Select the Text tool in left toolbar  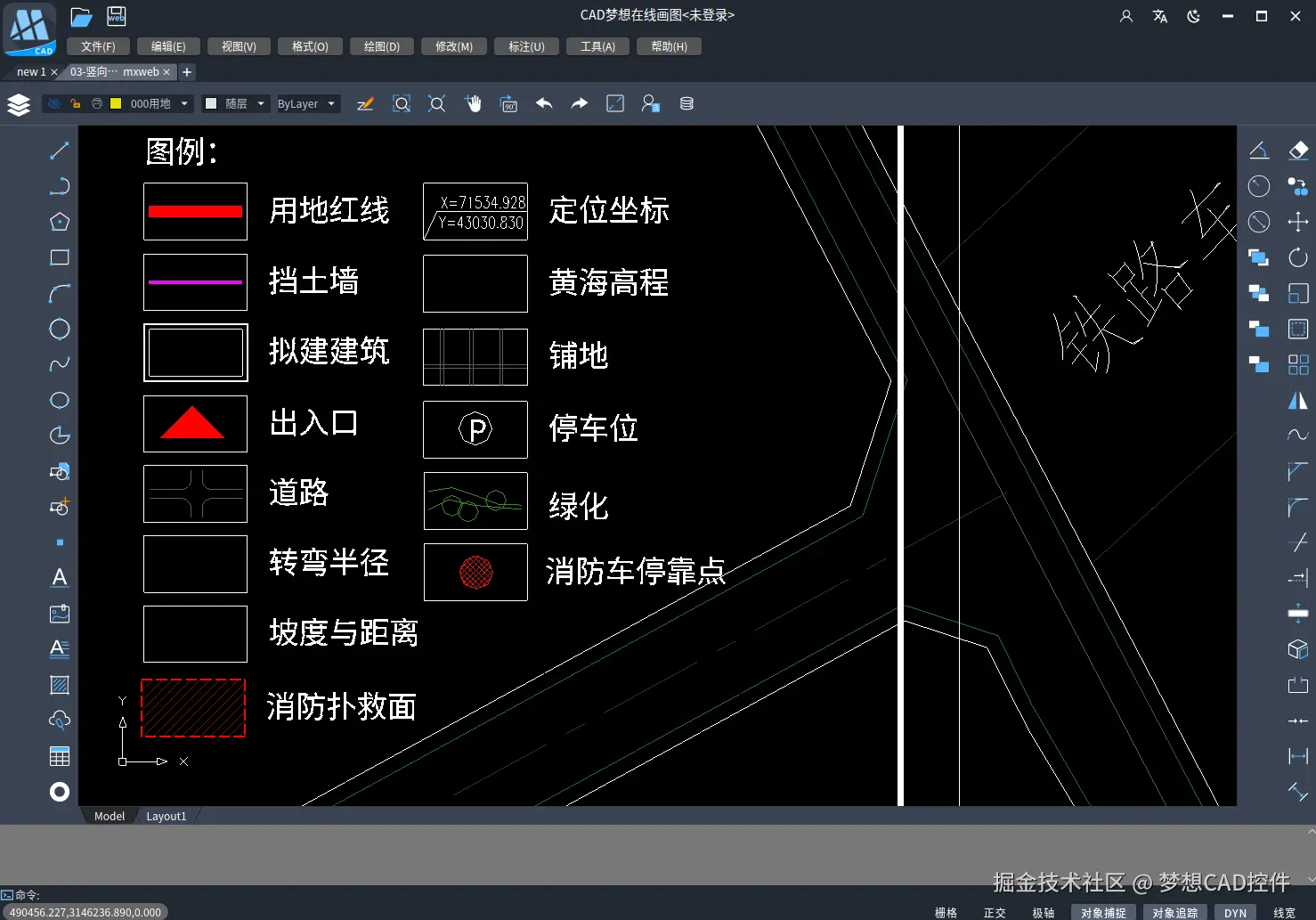59,577
